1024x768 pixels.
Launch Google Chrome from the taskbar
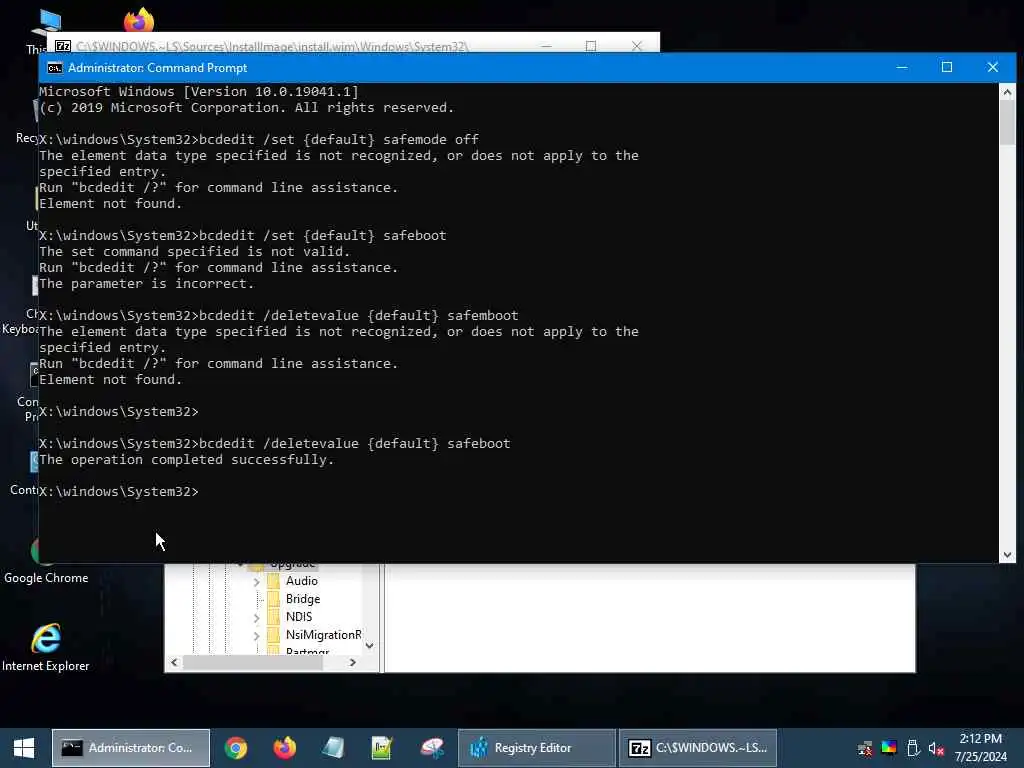coord(236,748)
